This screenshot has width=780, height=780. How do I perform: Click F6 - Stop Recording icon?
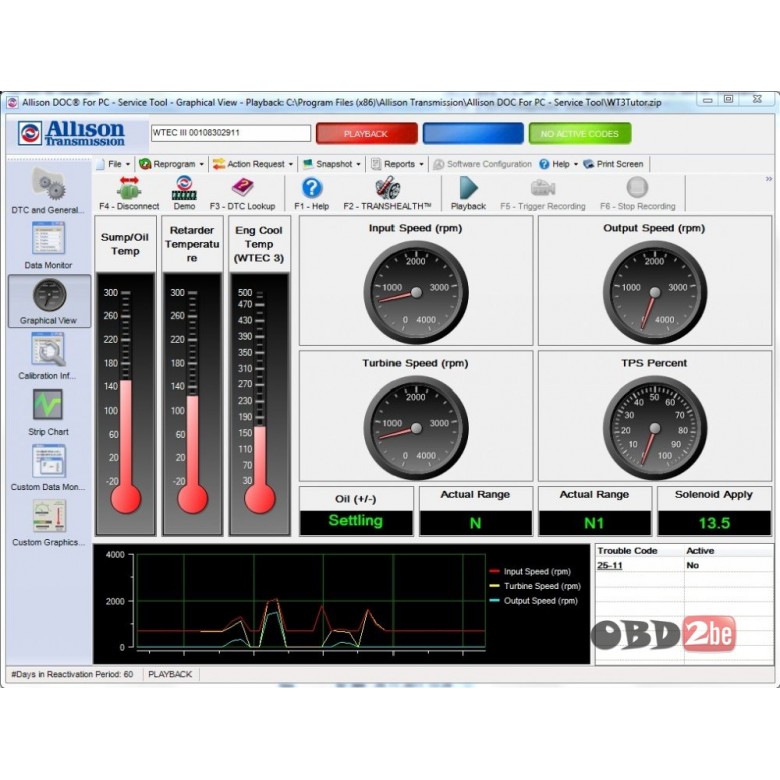coord(637,188)
